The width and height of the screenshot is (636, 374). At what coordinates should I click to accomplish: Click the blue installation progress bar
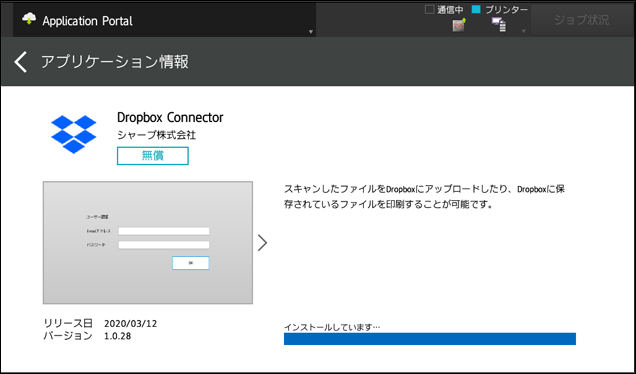pyautogui.click(x=430, y=339)
